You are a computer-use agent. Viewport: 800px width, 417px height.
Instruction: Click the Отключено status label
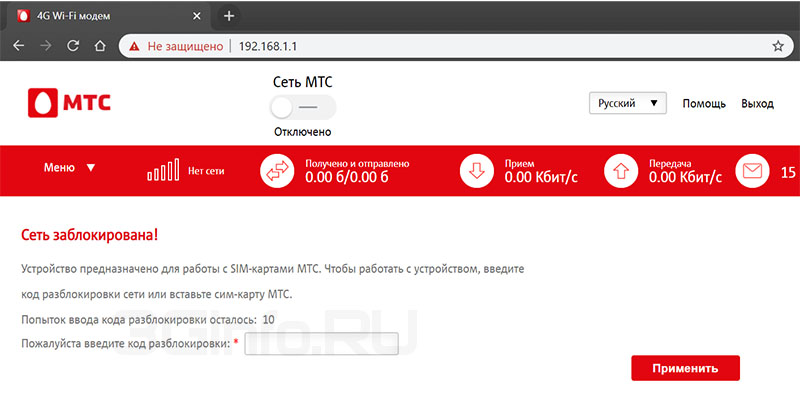303,132
